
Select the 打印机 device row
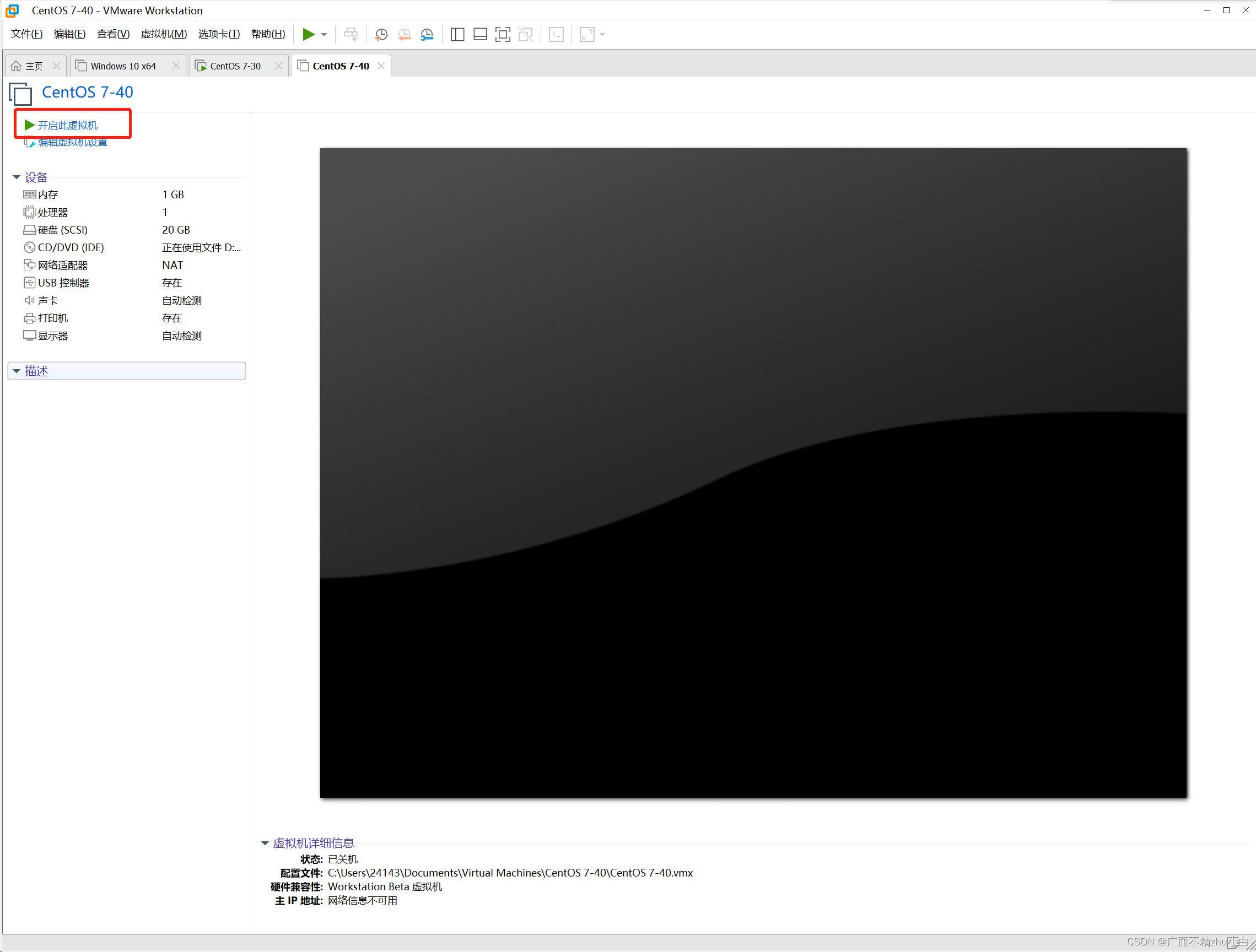(x=132, y=318)
